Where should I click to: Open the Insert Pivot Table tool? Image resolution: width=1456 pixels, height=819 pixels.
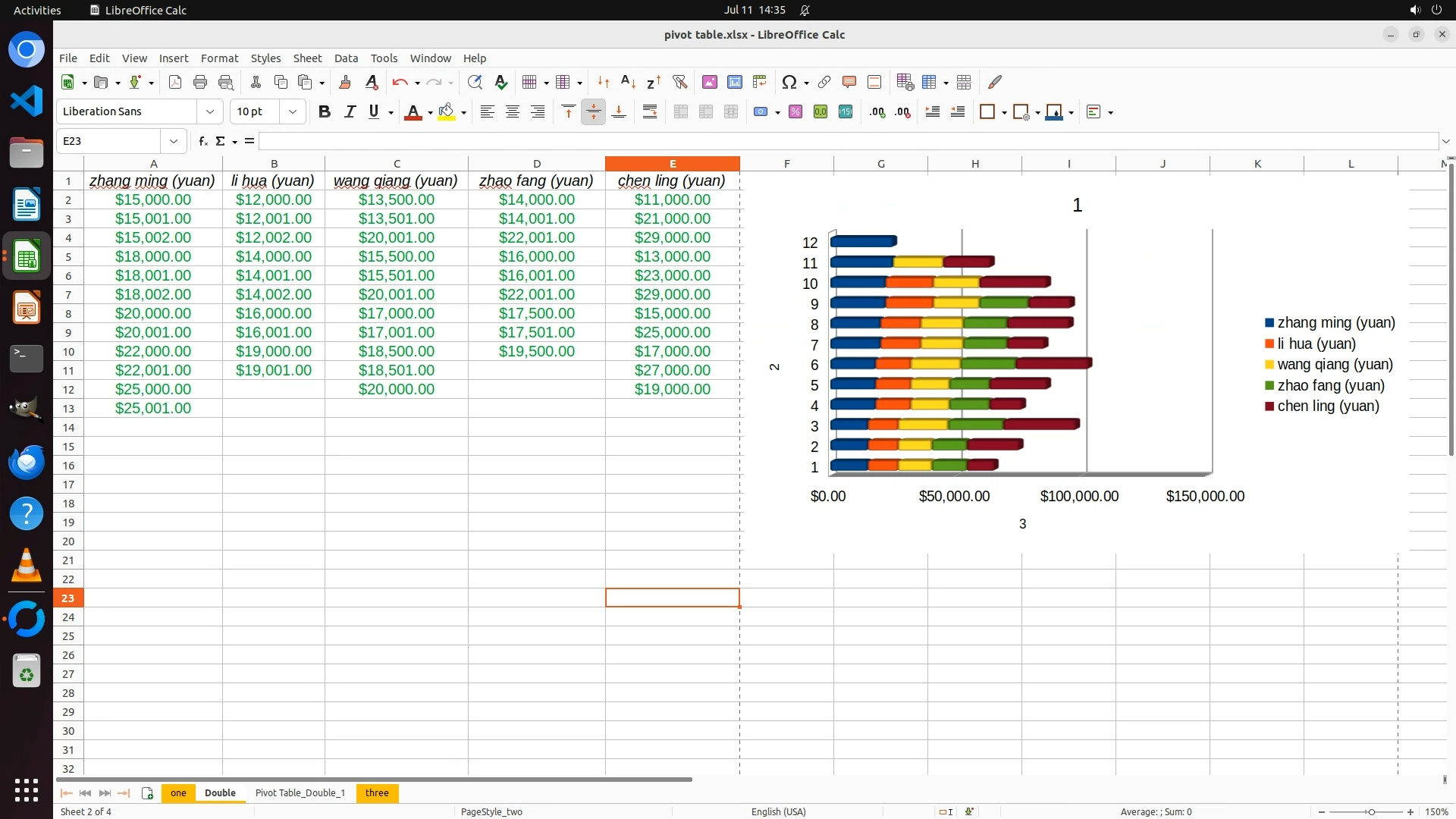tap(760, 82)
